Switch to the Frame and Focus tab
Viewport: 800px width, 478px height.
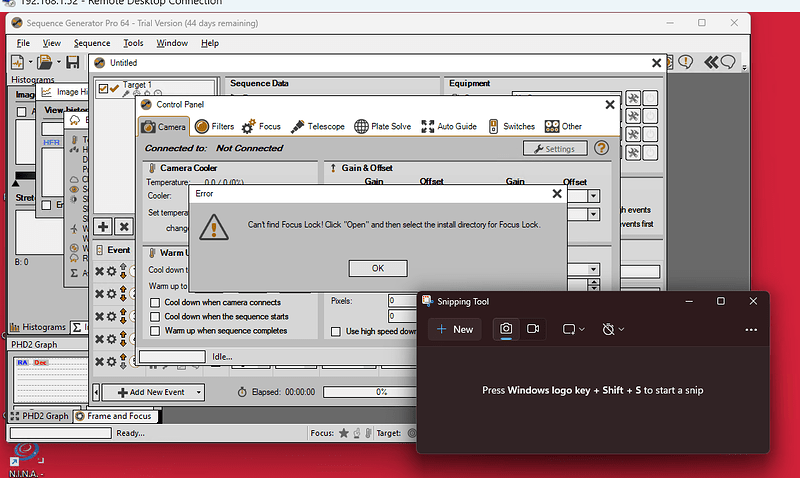coord(114,416)
